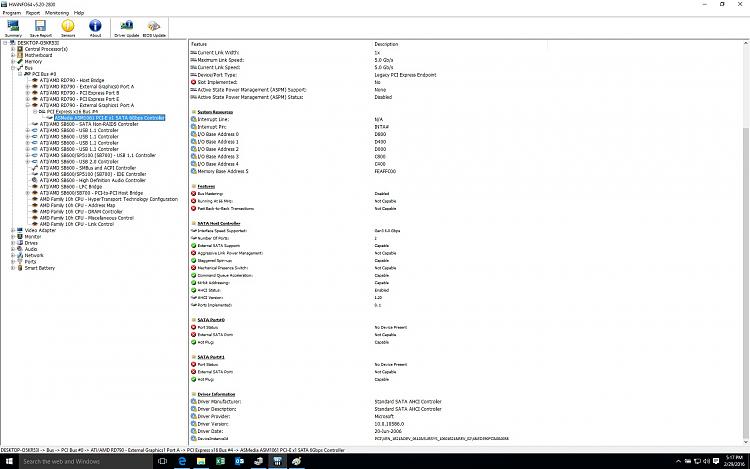Open the Program menu
This screenshot has width=750, height=469.
[x=11, y=13]
